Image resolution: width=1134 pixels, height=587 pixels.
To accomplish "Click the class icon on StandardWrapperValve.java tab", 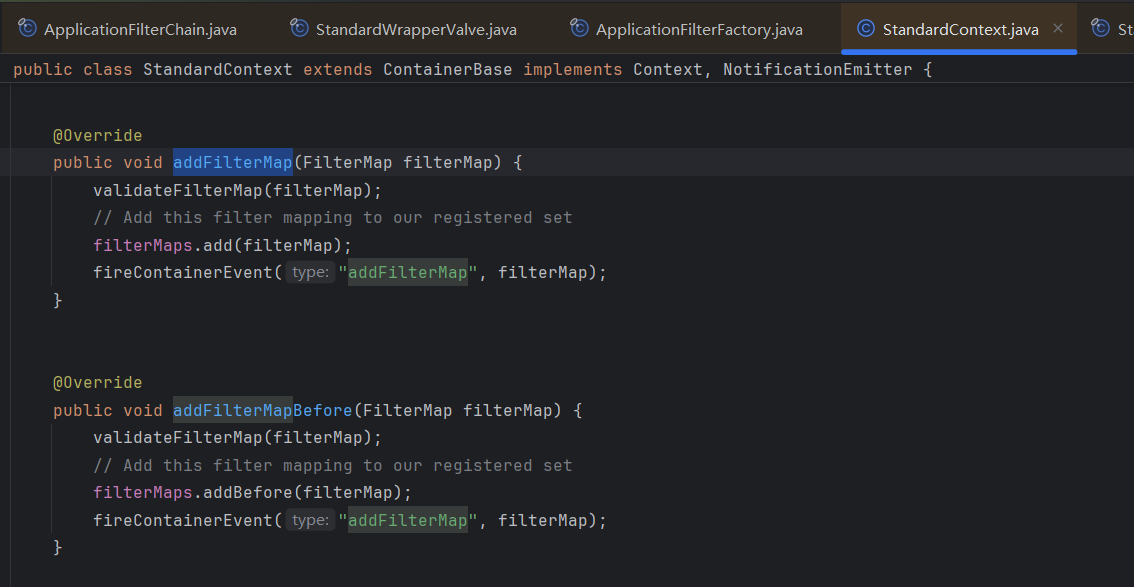I will pyautogui.click(x=299, y=29).
